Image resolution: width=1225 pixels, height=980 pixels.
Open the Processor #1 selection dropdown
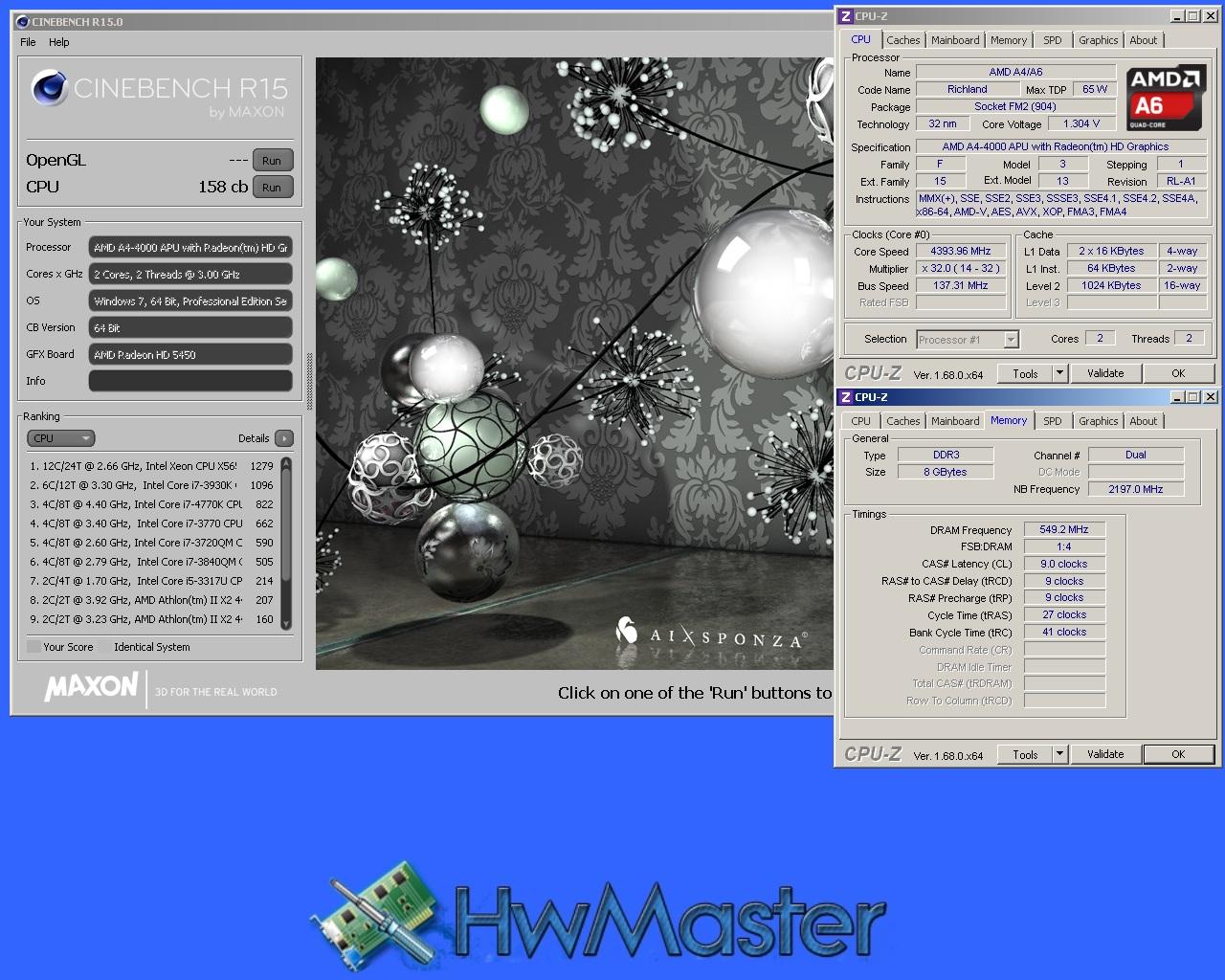point(968,340)
